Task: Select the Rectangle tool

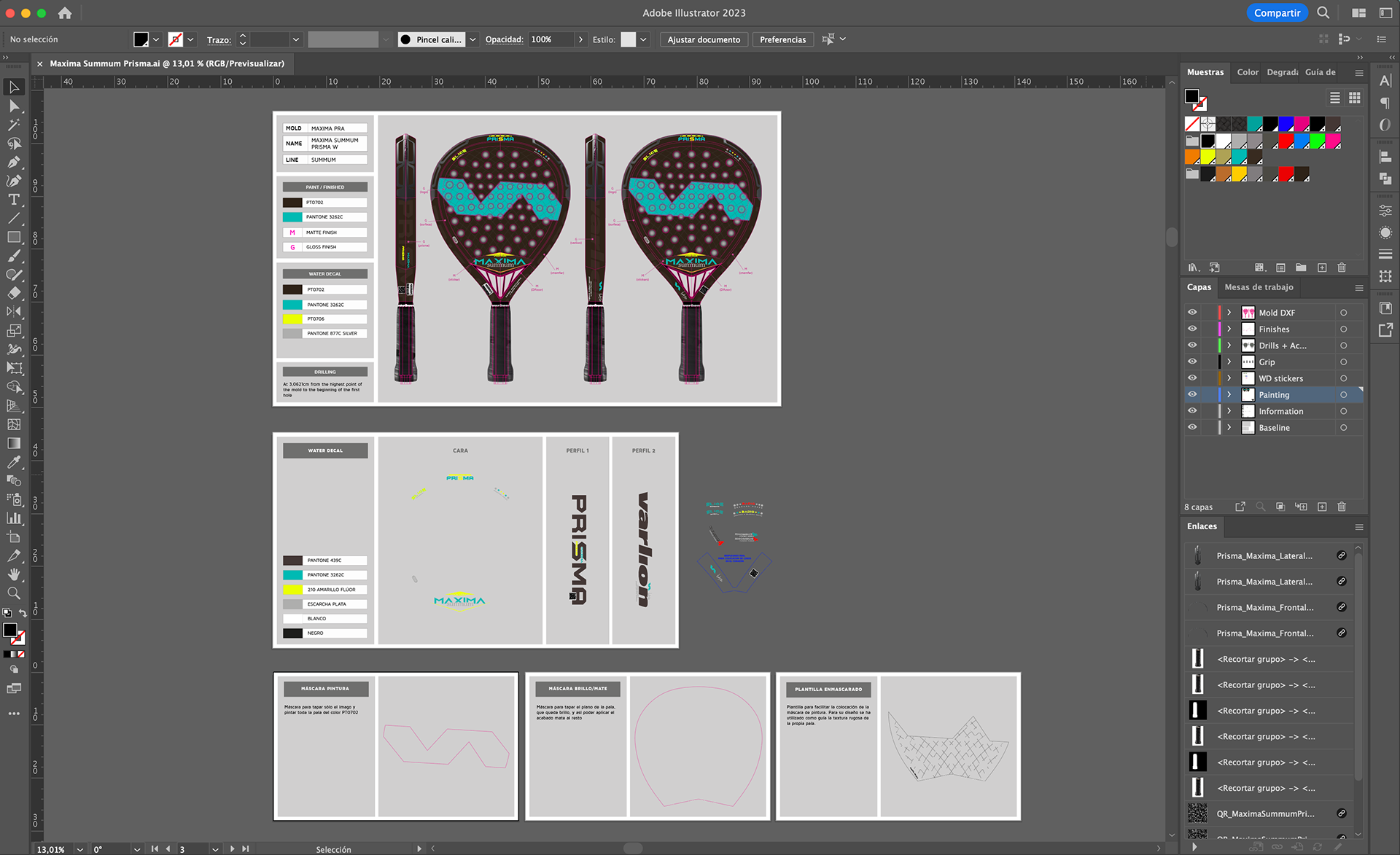Action: 14,237
